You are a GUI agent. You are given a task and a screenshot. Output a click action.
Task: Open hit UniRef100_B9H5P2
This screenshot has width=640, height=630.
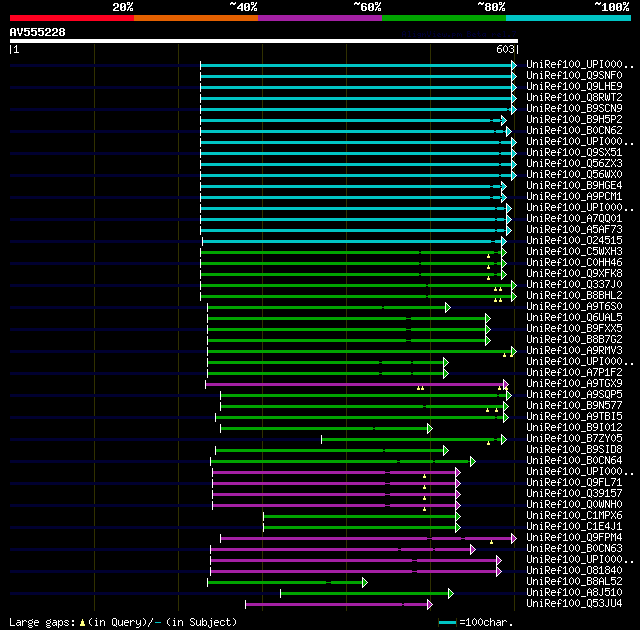click(x=574, y=120)
